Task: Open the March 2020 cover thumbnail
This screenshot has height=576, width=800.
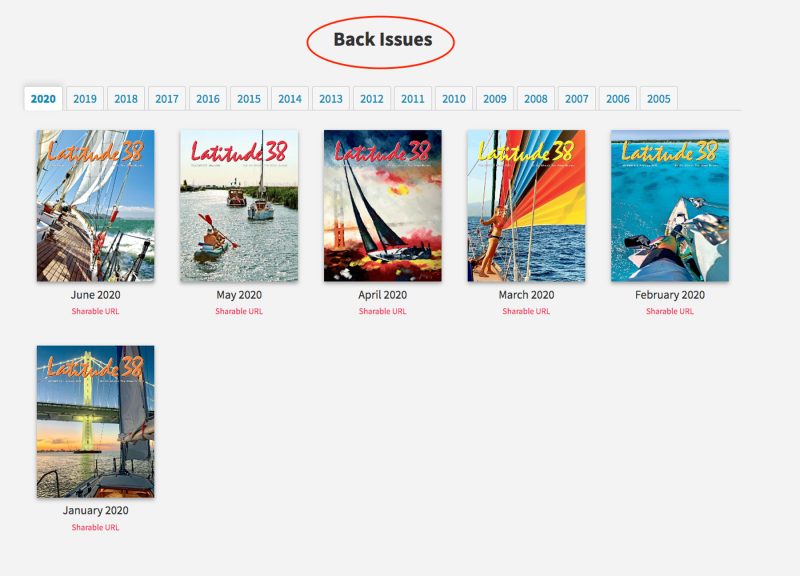Action: click(x=526, y=206)
